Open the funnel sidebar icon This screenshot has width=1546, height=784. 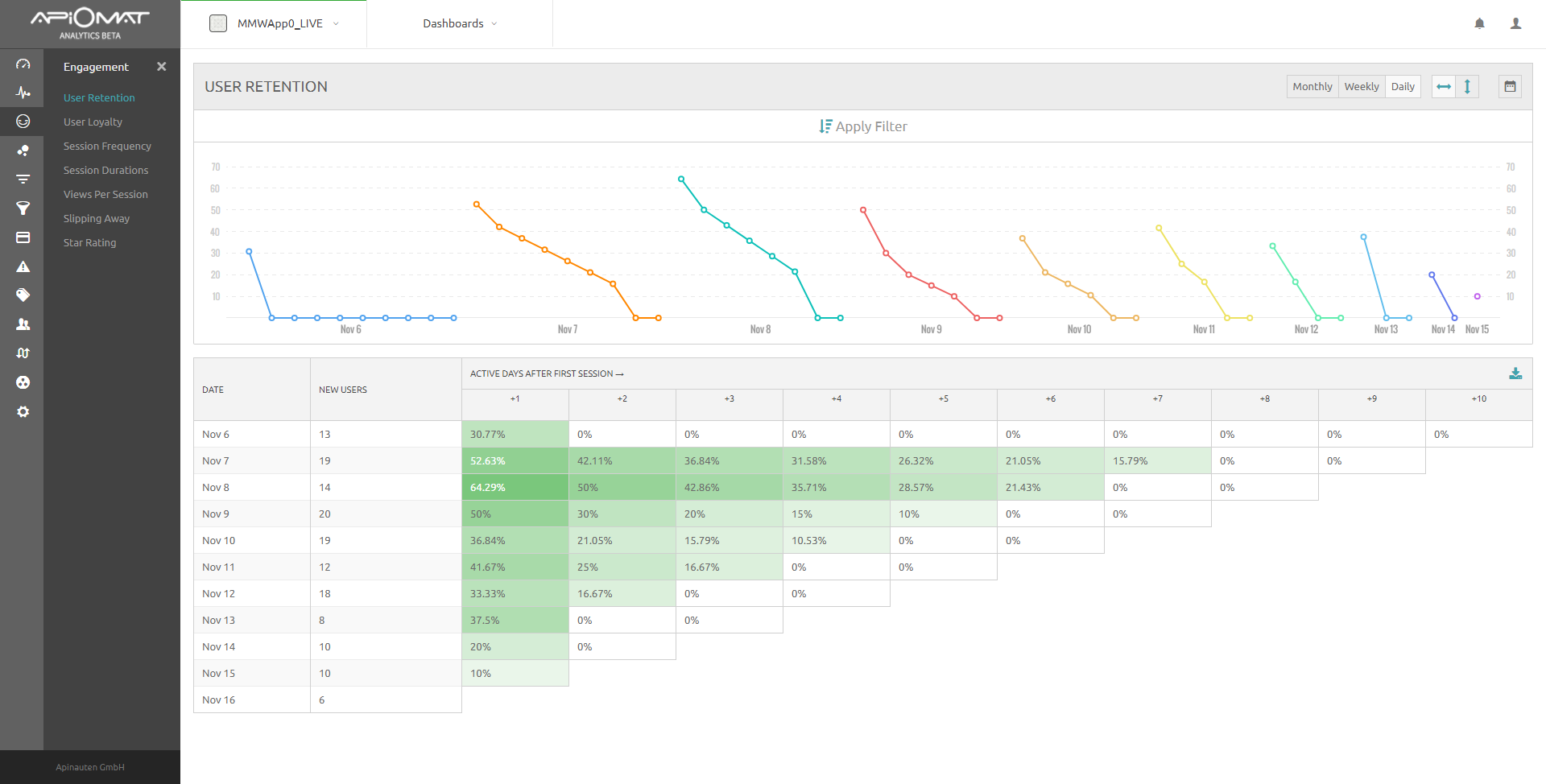click(x=23, y=208)
